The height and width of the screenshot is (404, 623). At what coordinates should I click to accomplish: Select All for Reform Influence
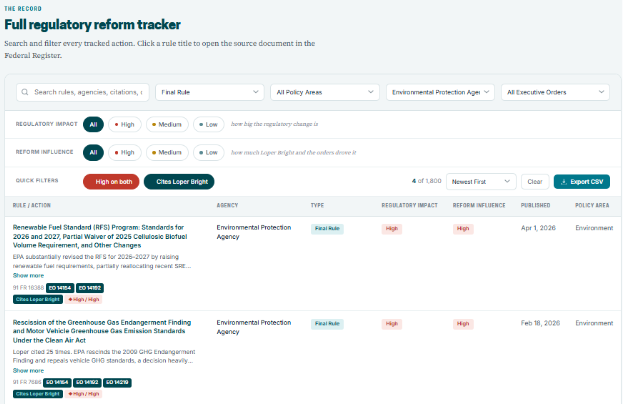pyautogui.click(x=93, y=153)
